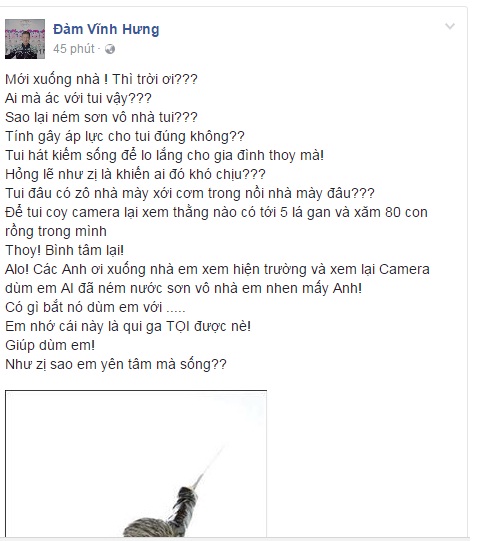This screenshot has height=541, width=488.
Task: Click the last line 'Như zị sao em yên tâm'
Action: click(x=116, y=364)
